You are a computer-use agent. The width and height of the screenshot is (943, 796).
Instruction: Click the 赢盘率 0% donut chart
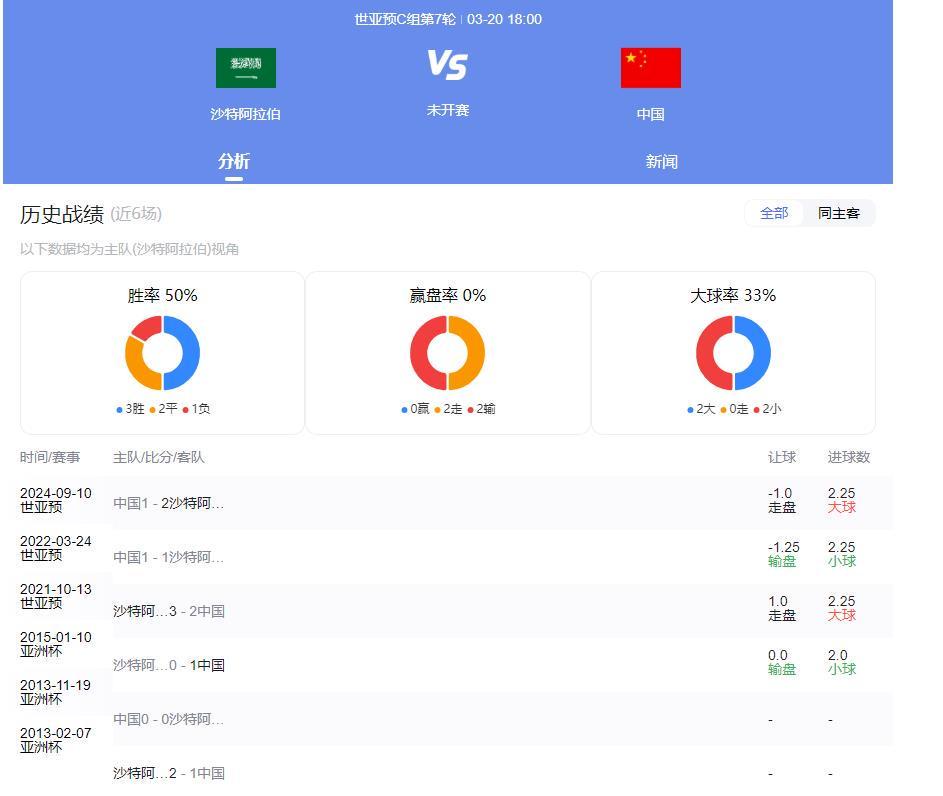(448, 352)
